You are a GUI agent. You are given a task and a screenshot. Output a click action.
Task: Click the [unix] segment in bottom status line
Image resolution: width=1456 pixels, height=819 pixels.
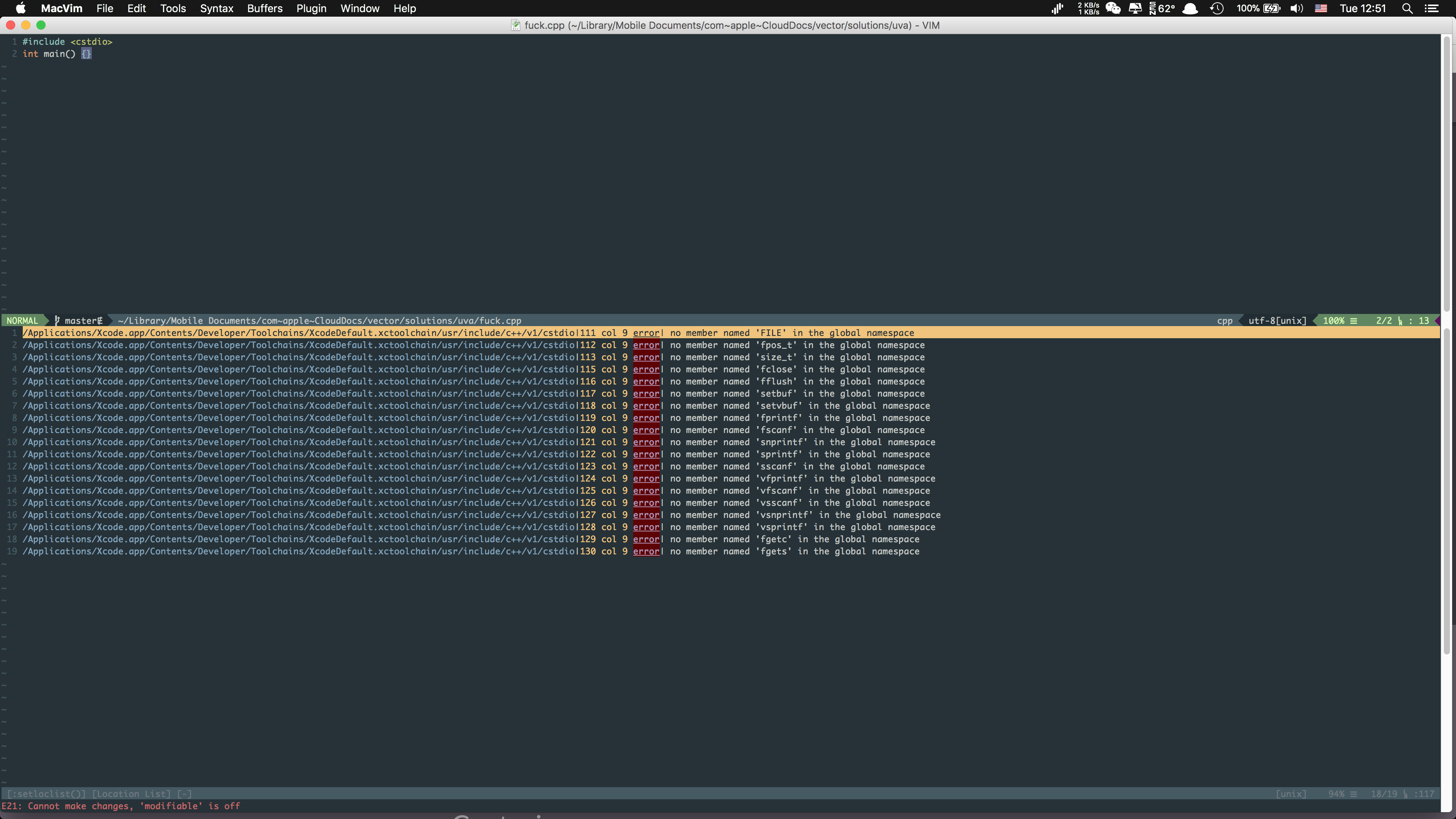(x=1291, y=794)
